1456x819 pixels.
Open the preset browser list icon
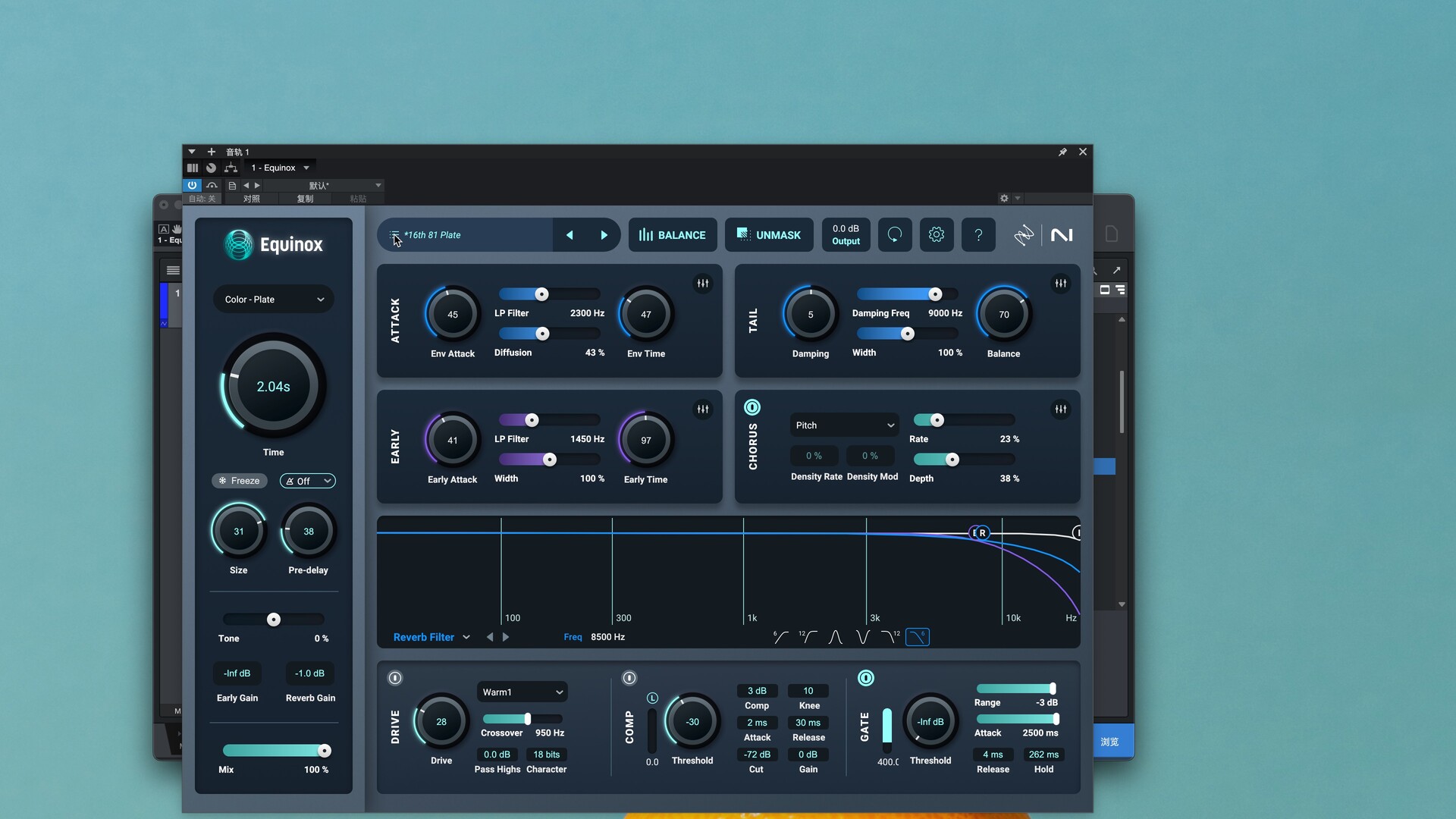(x=394, y=235)
